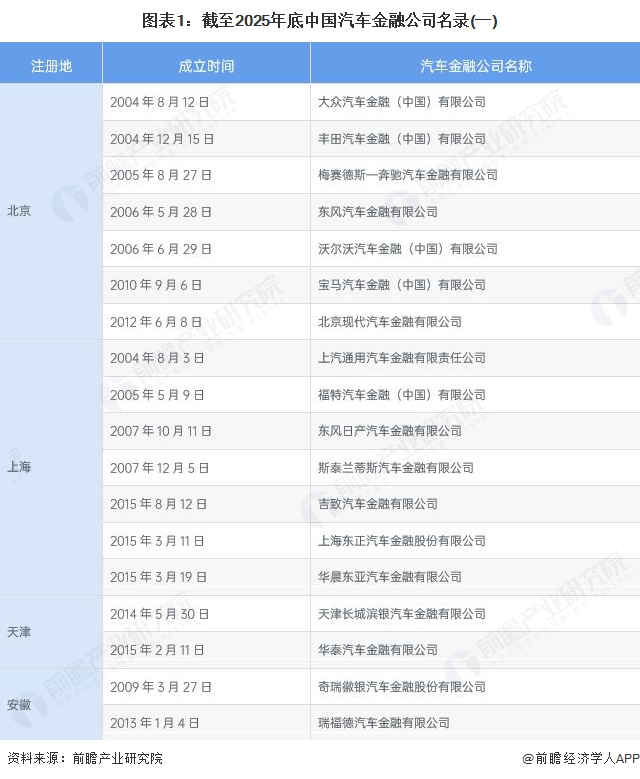Click the 安徽 region cell
Screen dimensions: 640x779
tap(19, 705)
